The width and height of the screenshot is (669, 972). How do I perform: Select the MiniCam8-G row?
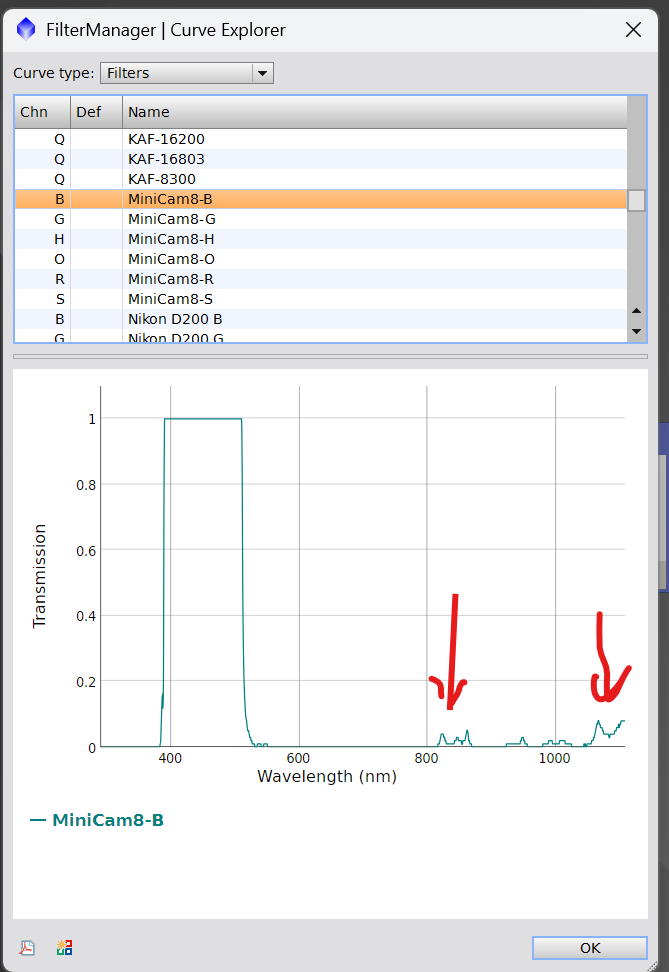click(321, 219)
